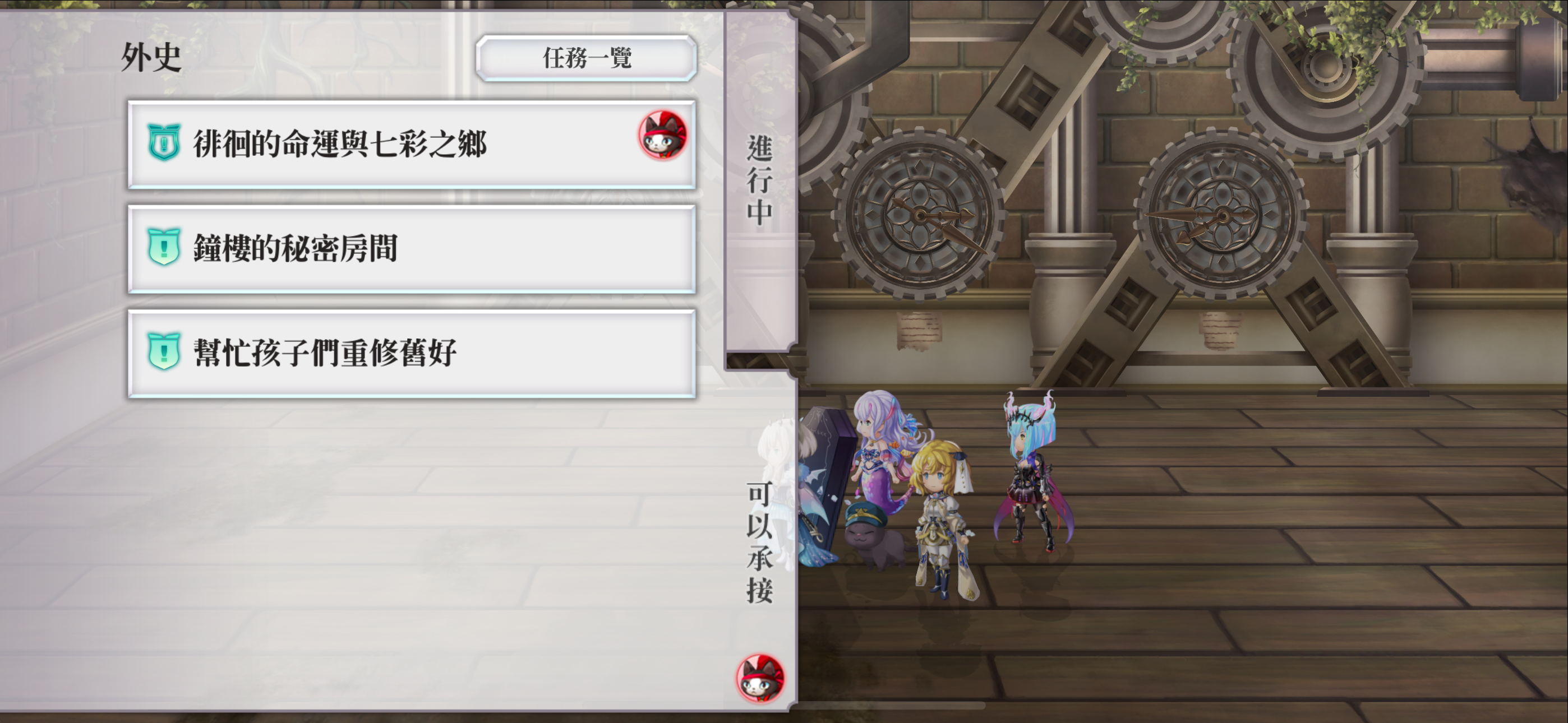Image resolution: width=1568 pixels, height=723 pixels.
Task: Select quest 幫忙孩子們重修舊好
Action: point(412,354)
